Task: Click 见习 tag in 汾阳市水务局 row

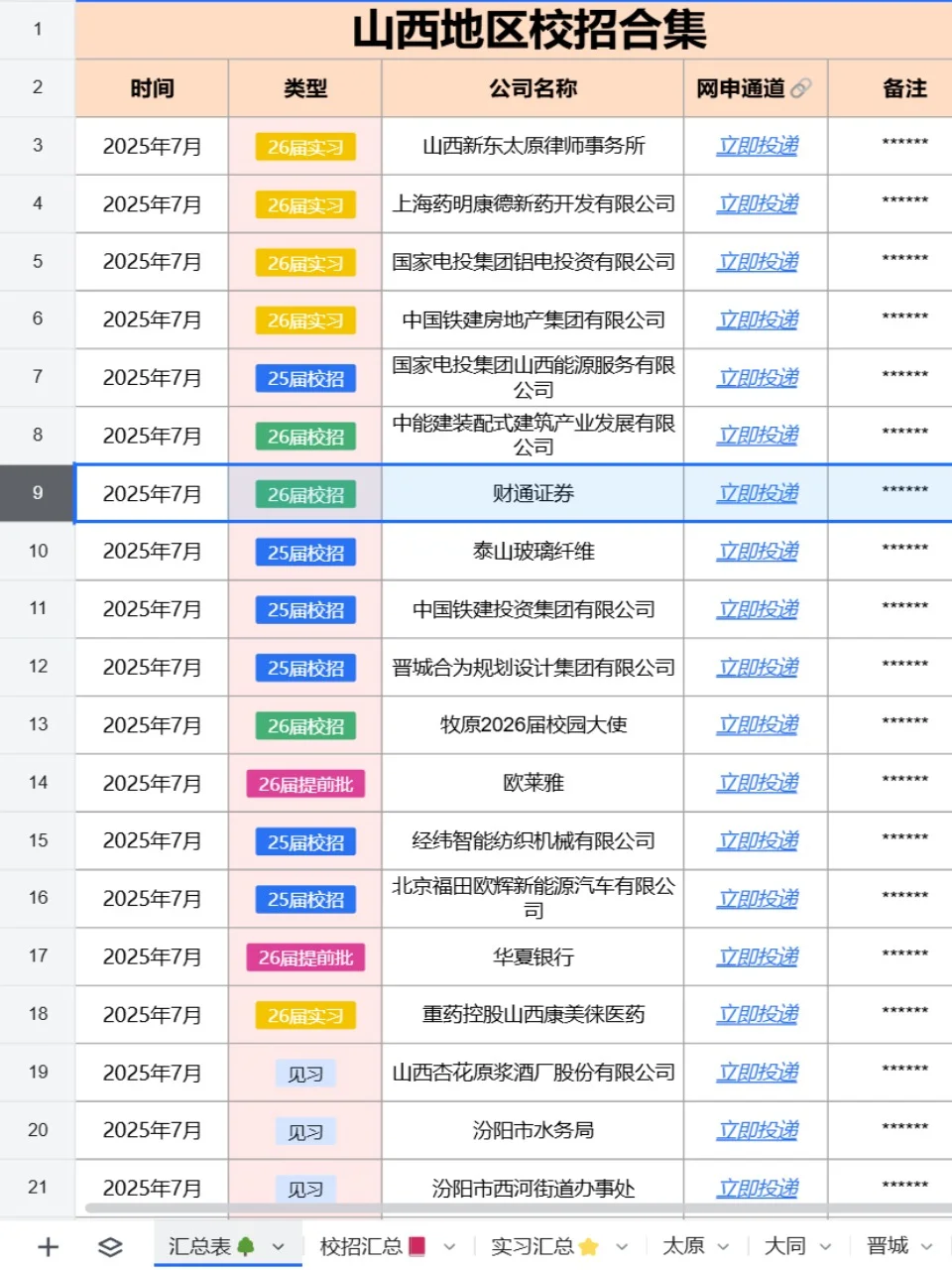Action: pos(305,1131)
